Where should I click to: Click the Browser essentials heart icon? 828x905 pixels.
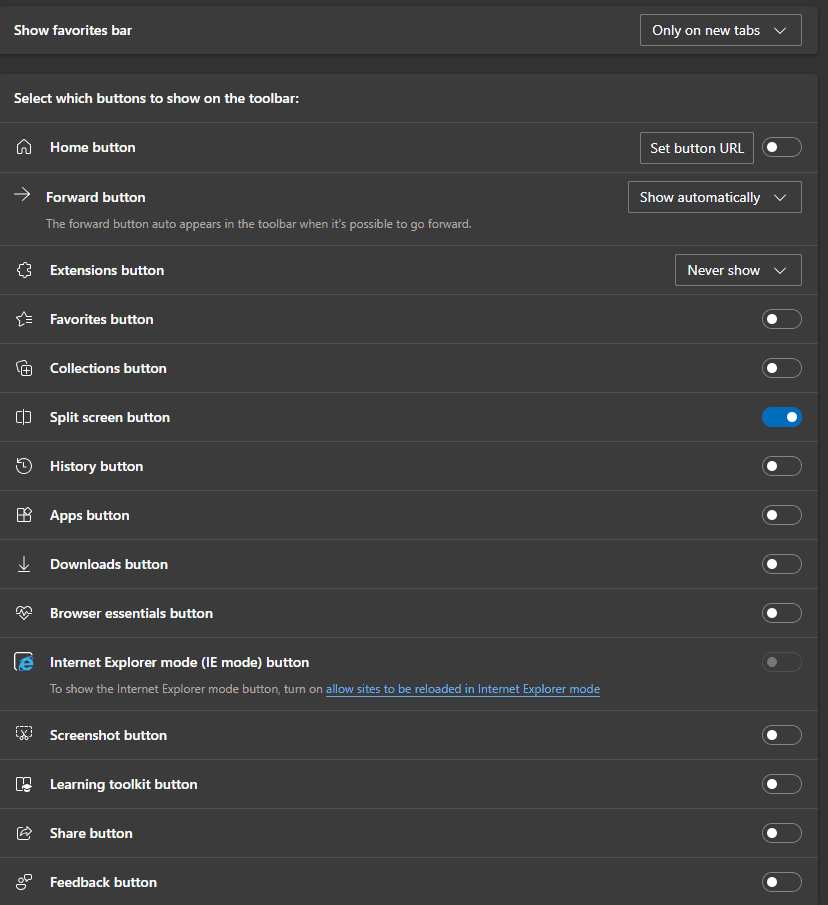click(x=25, y=613)
